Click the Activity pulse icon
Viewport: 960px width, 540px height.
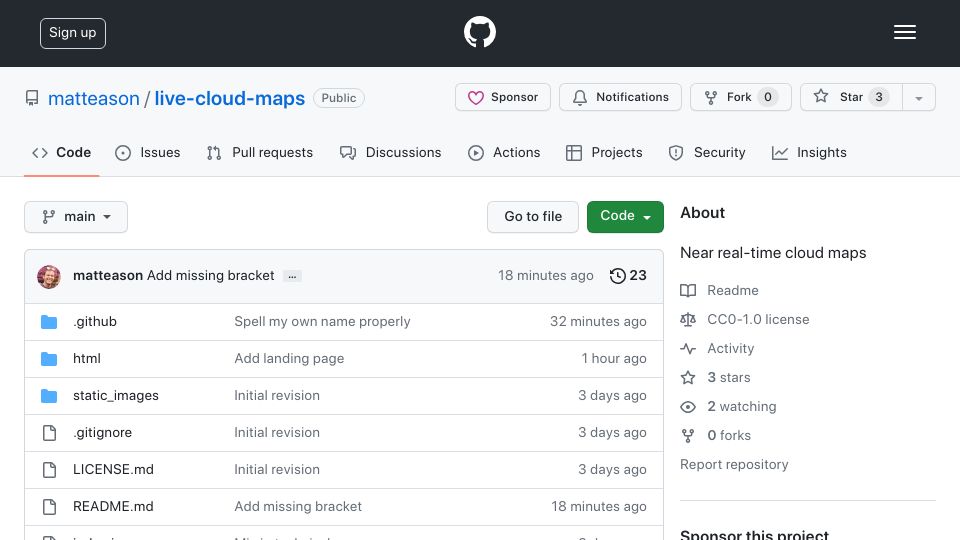[x=688, y=348]
